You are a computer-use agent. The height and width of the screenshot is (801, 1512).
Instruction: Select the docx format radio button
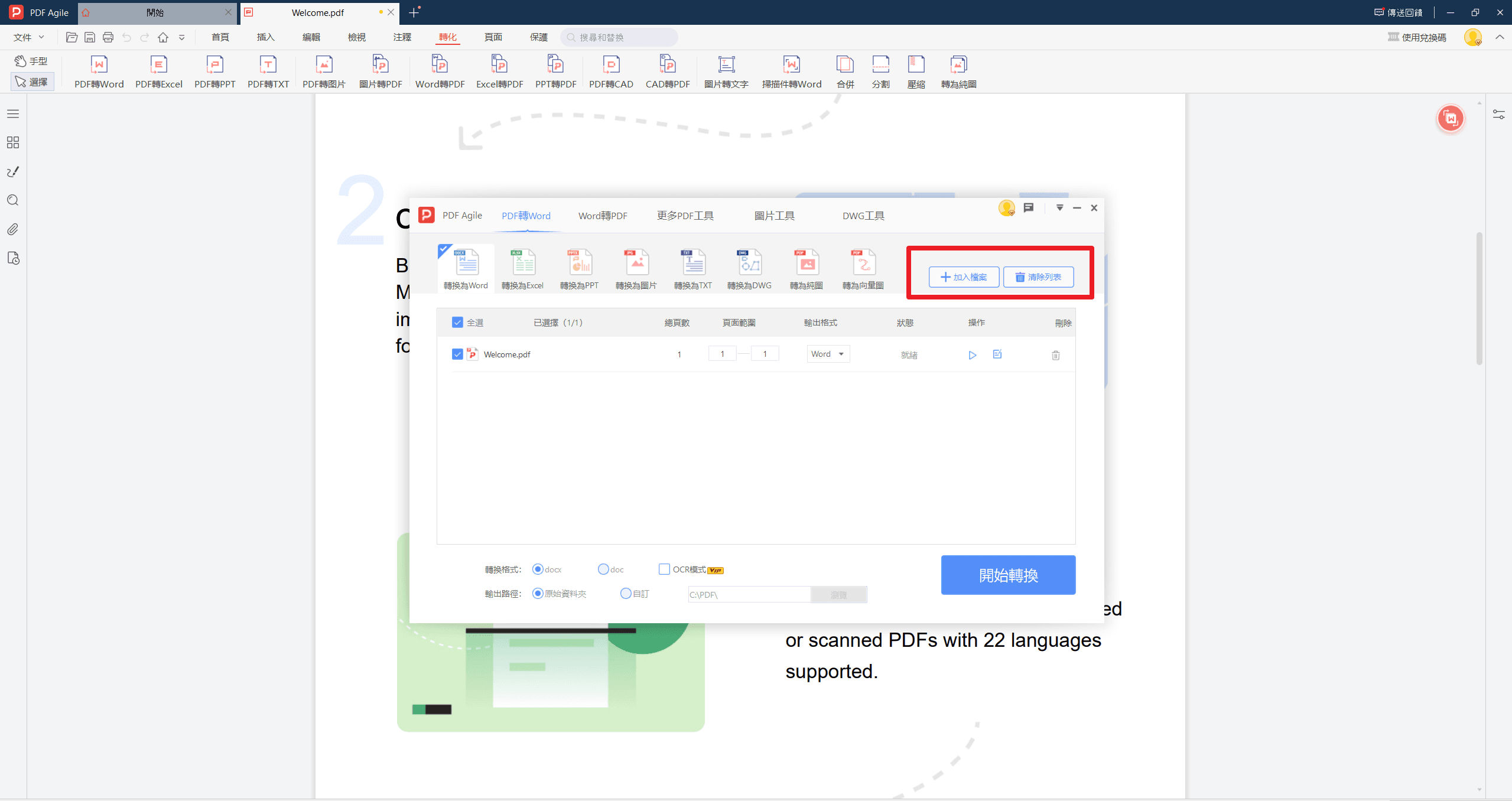537,569
